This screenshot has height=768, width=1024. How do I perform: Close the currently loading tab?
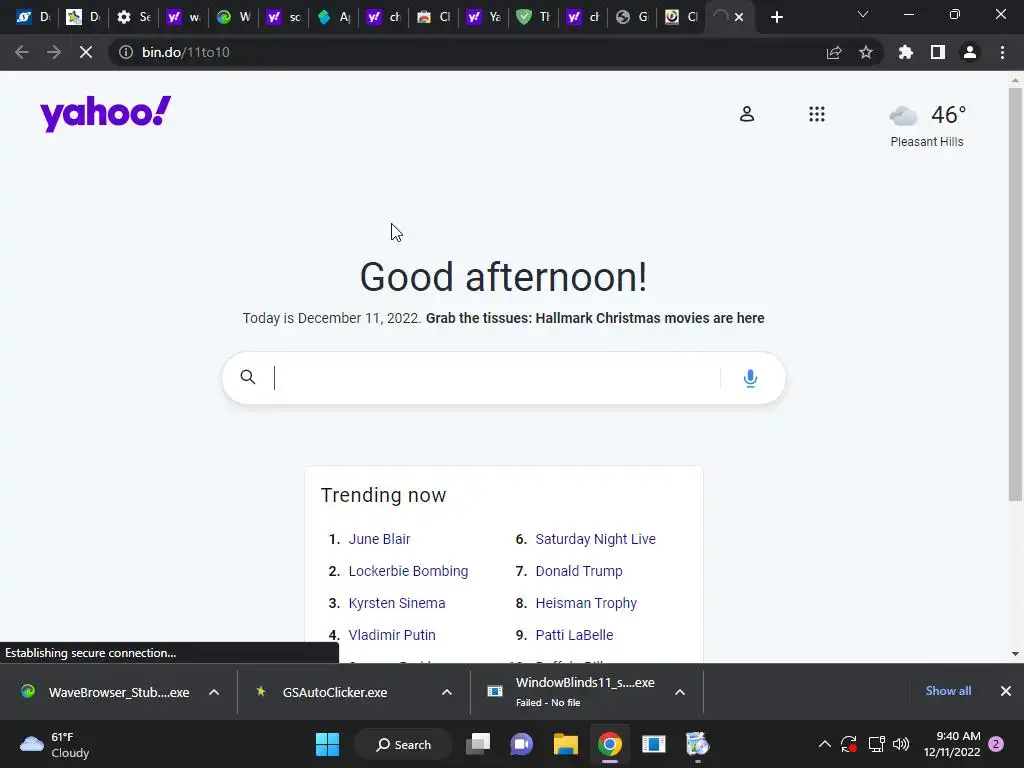739,17
